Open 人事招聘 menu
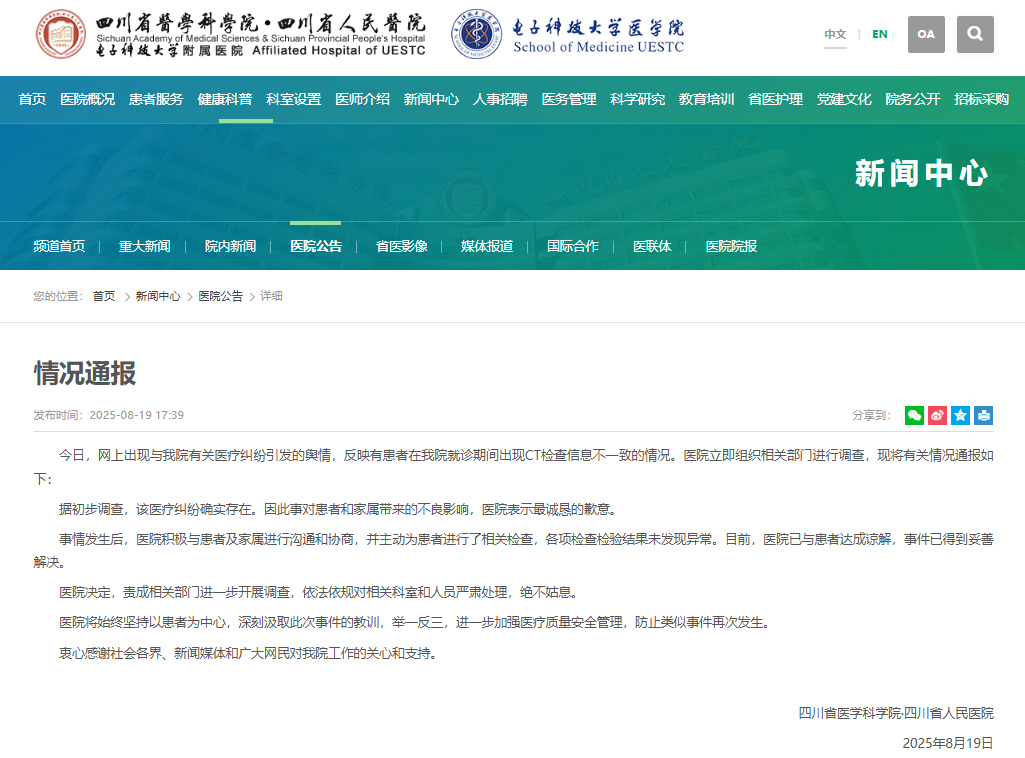1025x758 pixels. (500, 99)
